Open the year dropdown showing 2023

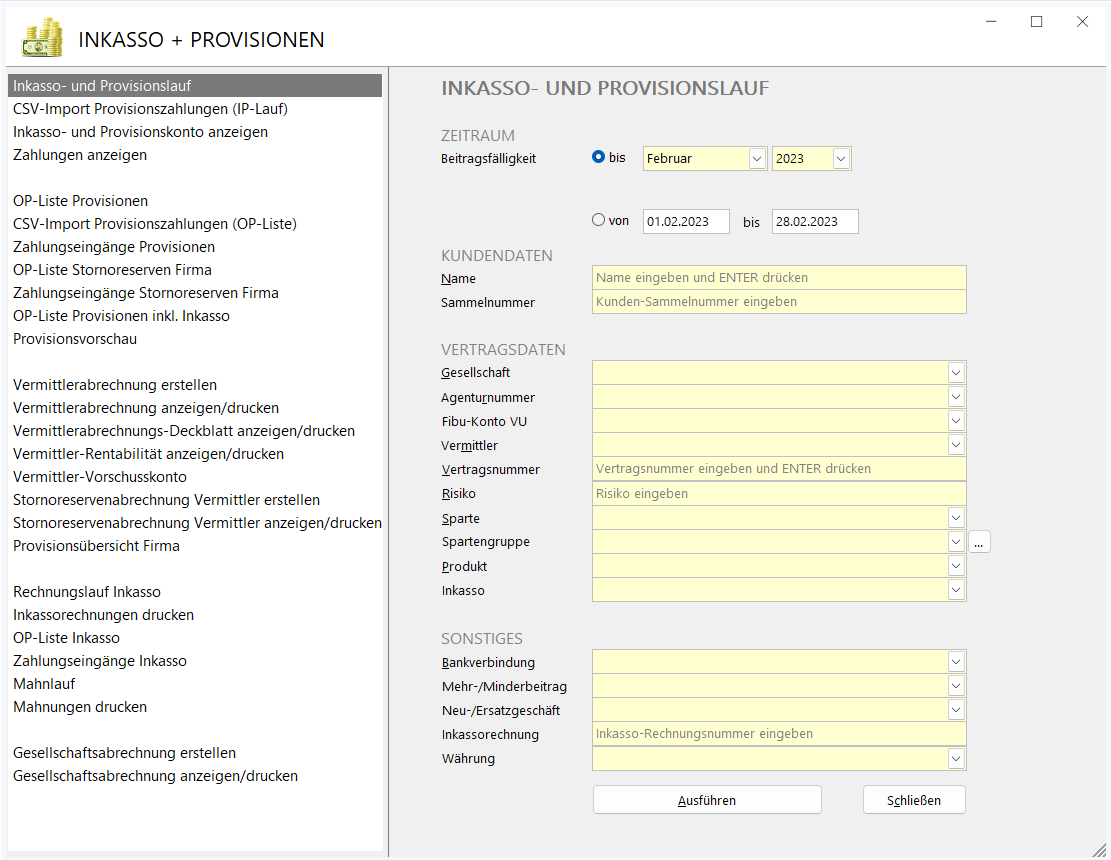841,158
